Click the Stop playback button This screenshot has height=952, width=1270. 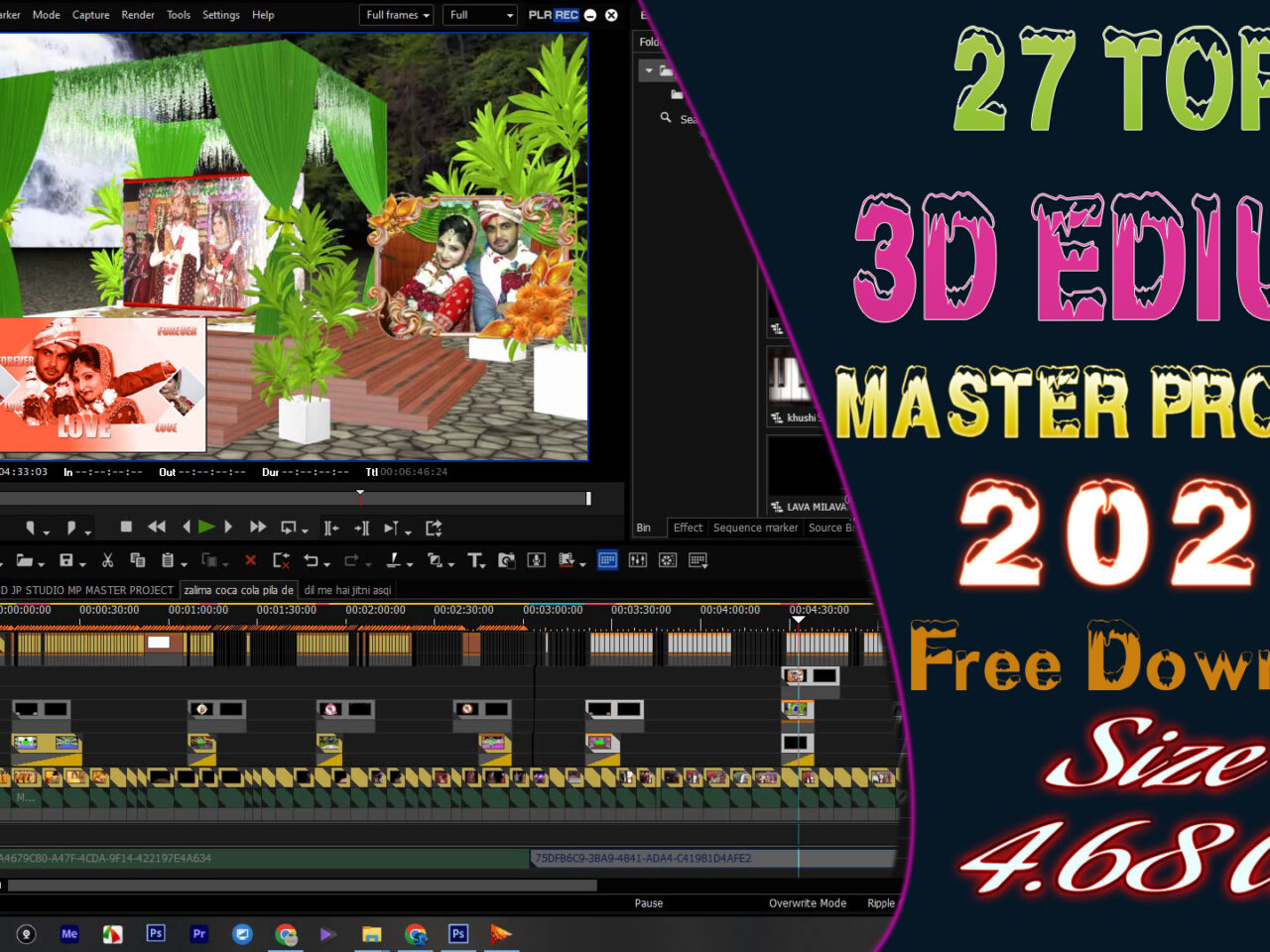(x=126, y=528)
